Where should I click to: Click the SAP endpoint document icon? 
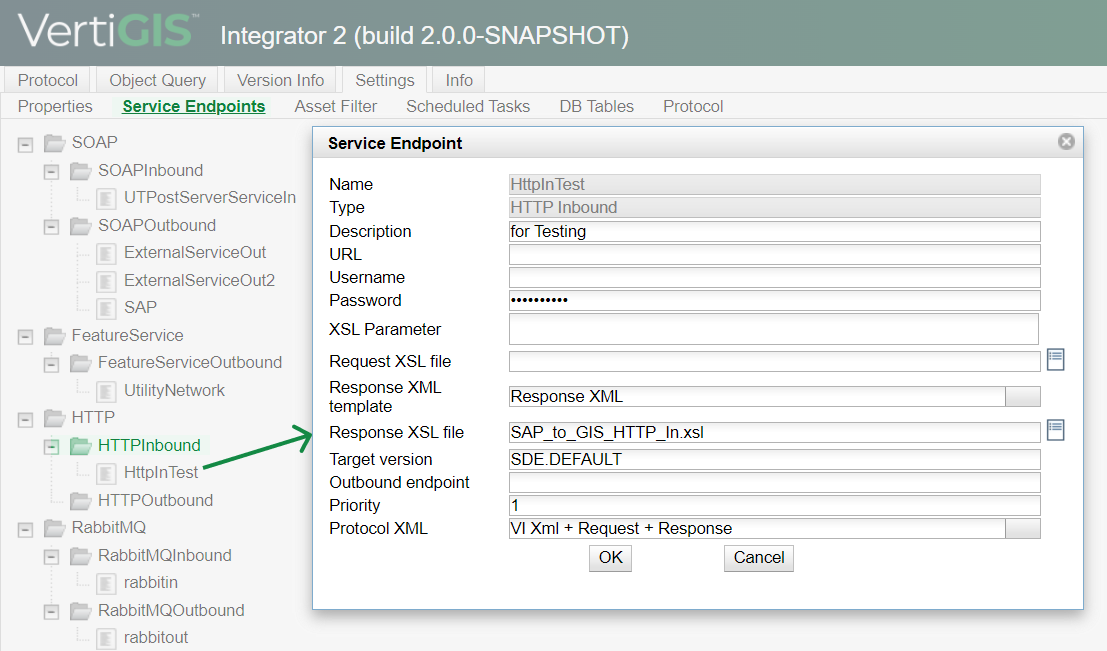(106, 309)
